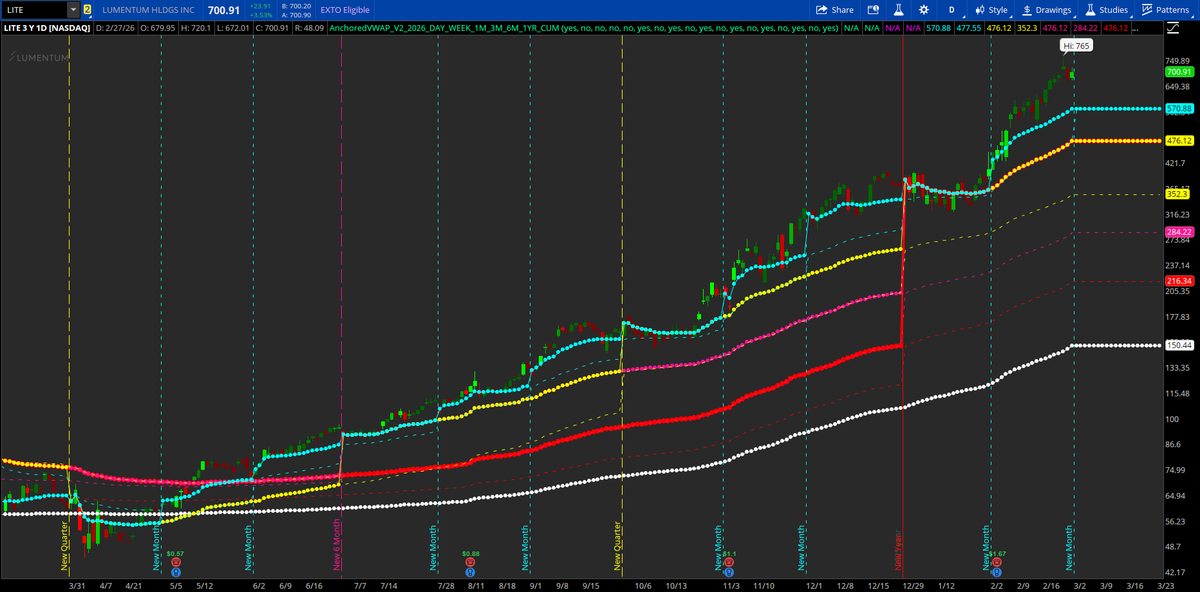The height and width of the screenshot is (592, 1200).
Task: Click New Quarter label near 3/31
Action: point(66,544)
